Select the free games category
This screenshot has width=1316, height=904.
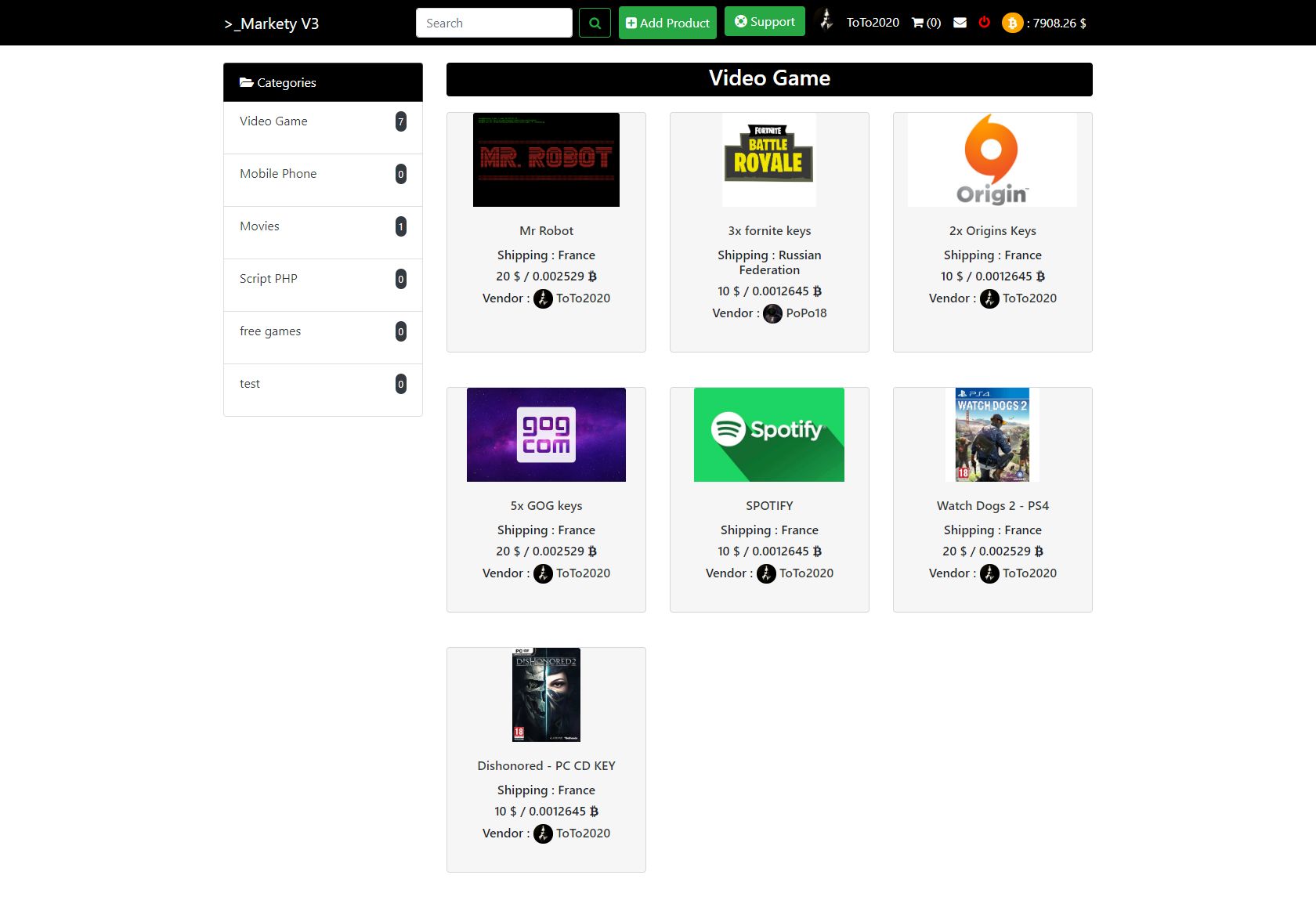click(x=323, y=338)
